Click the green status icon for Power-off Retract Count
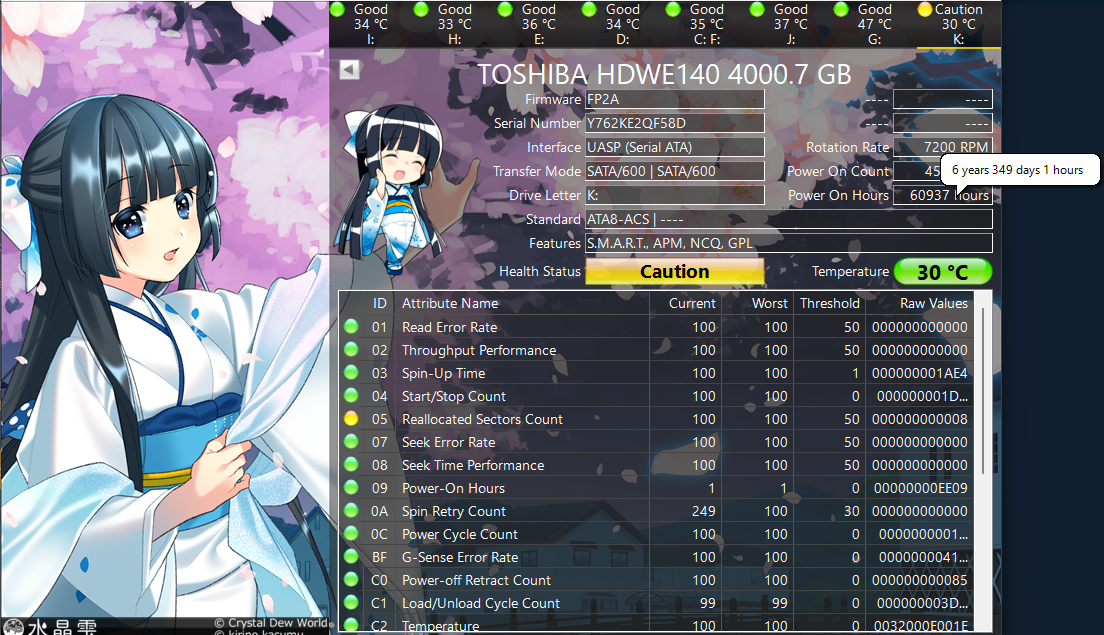 351,580
